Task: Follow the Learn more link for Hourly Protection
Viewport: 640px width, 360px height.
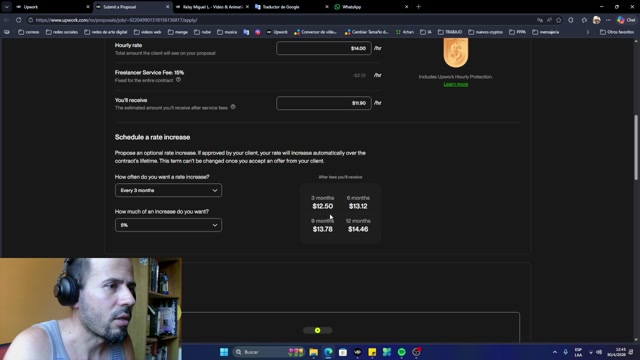Action: pos(456,84)
